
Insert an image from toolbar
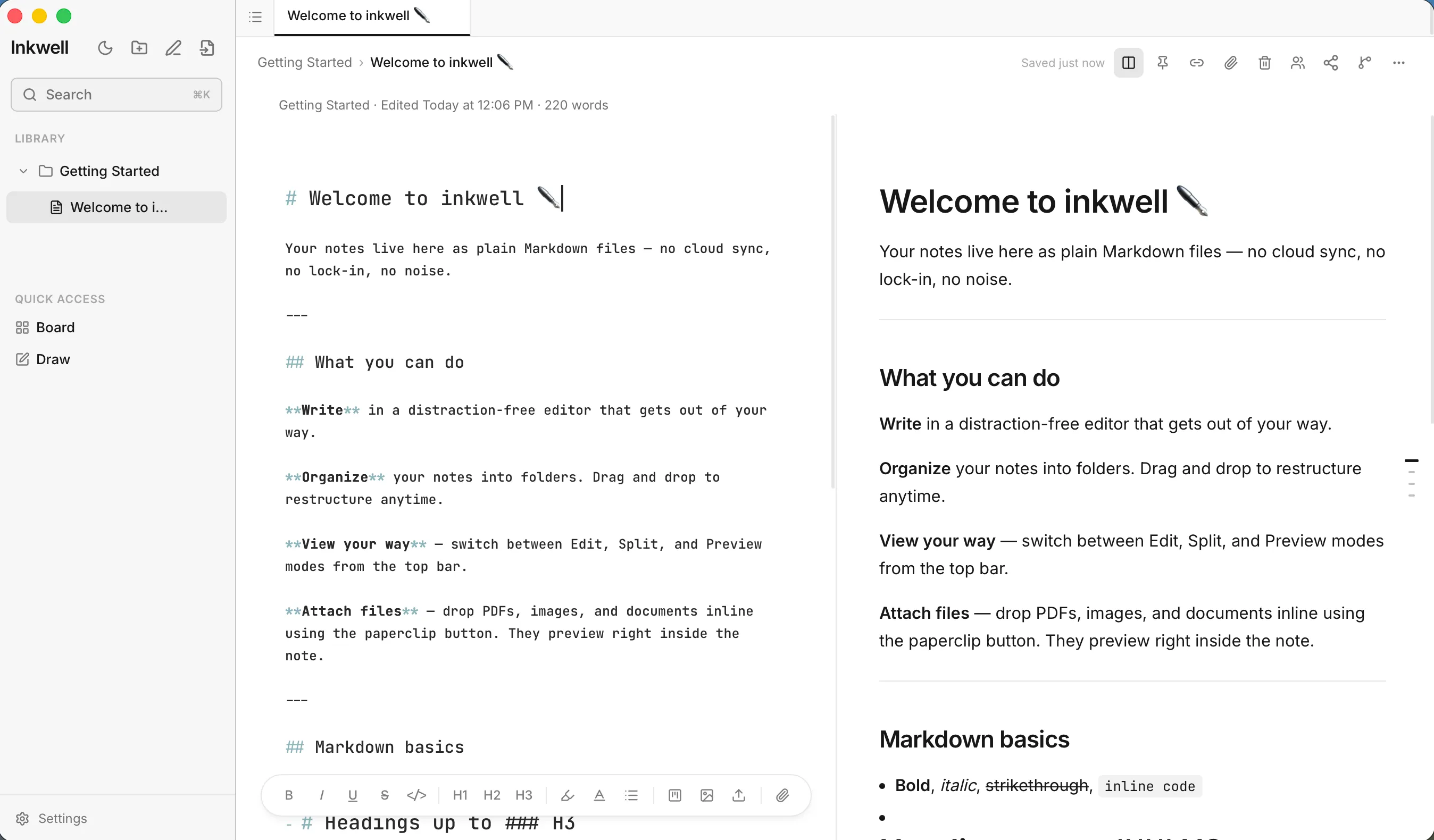coord(707,795)
